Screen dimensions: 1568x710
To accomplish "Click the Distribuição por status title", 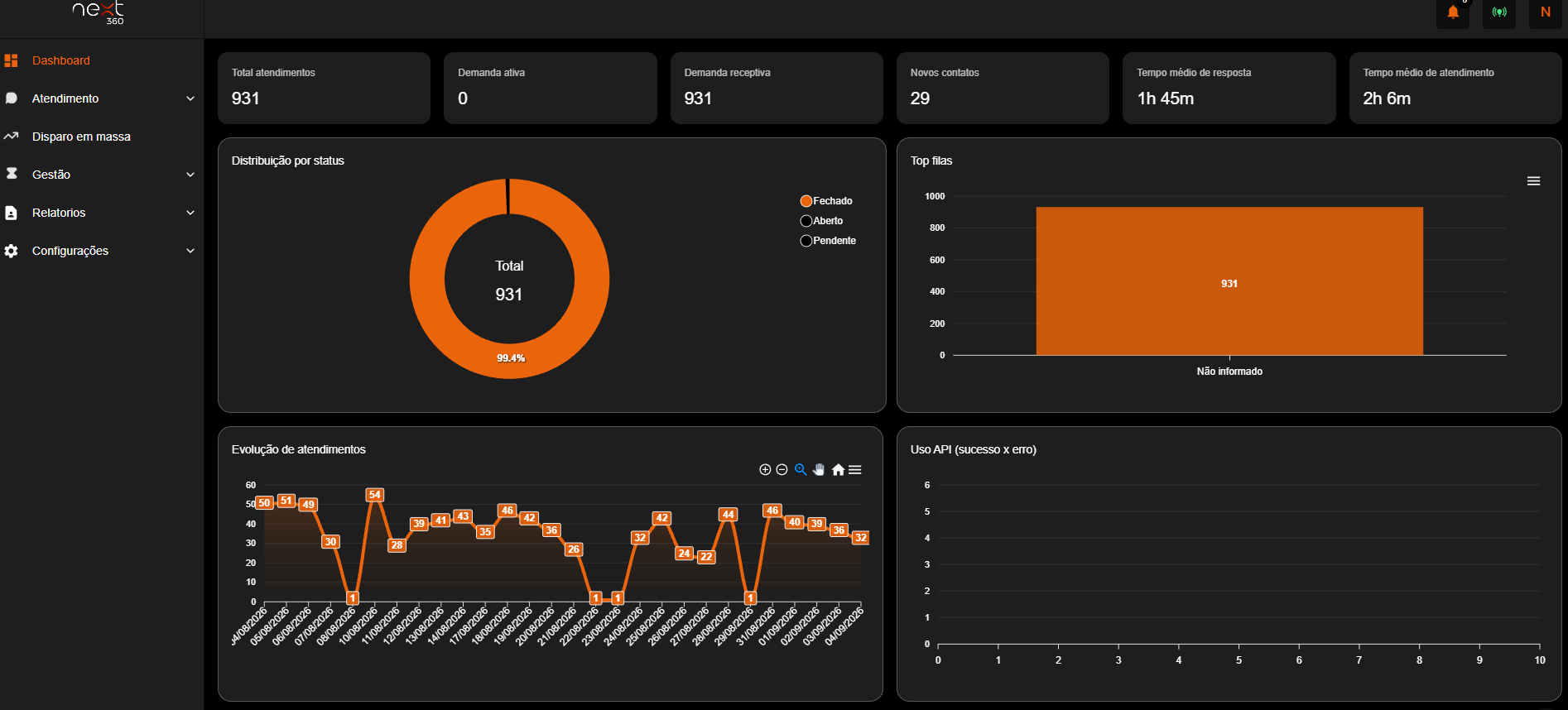I will pos(287,161).
